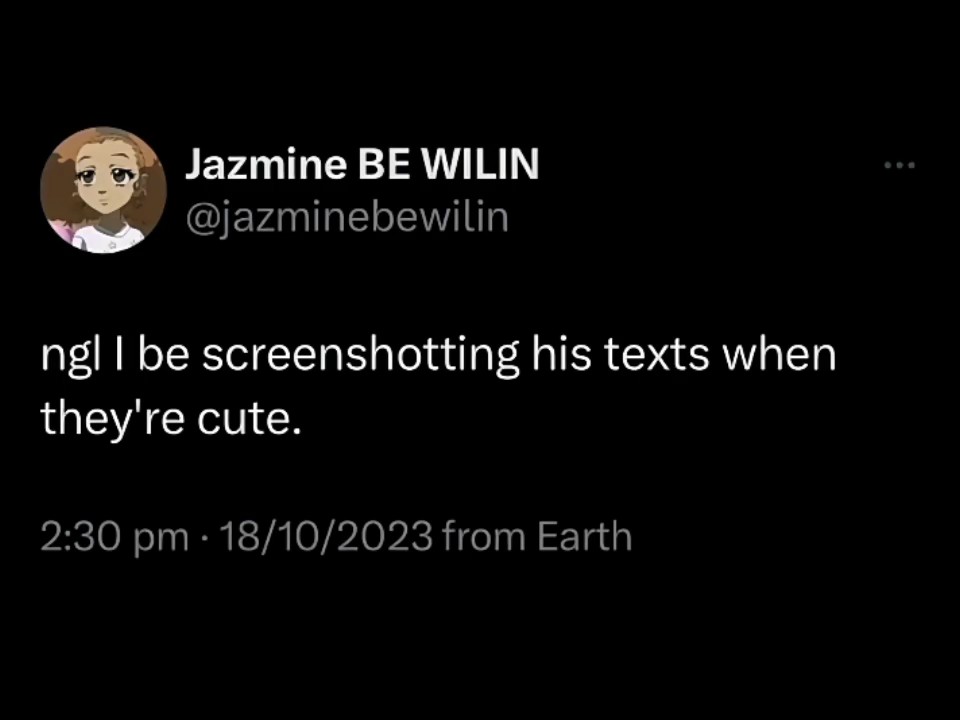Screen dimensions: 960x720
Task: Click 'Earth' in the tweet footer
Action: 585,536
